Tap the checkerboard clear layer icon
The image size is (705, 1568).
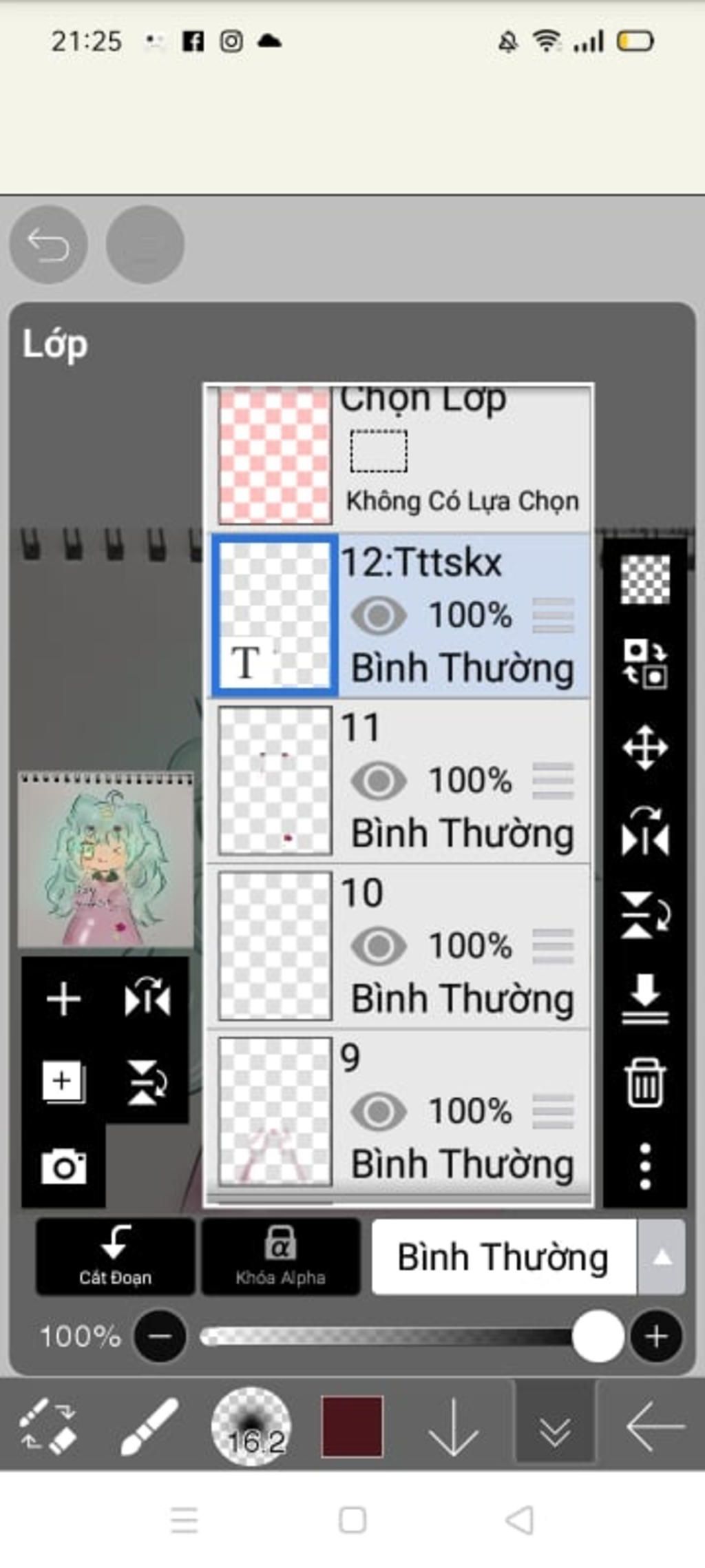click(x=645, y=579)
